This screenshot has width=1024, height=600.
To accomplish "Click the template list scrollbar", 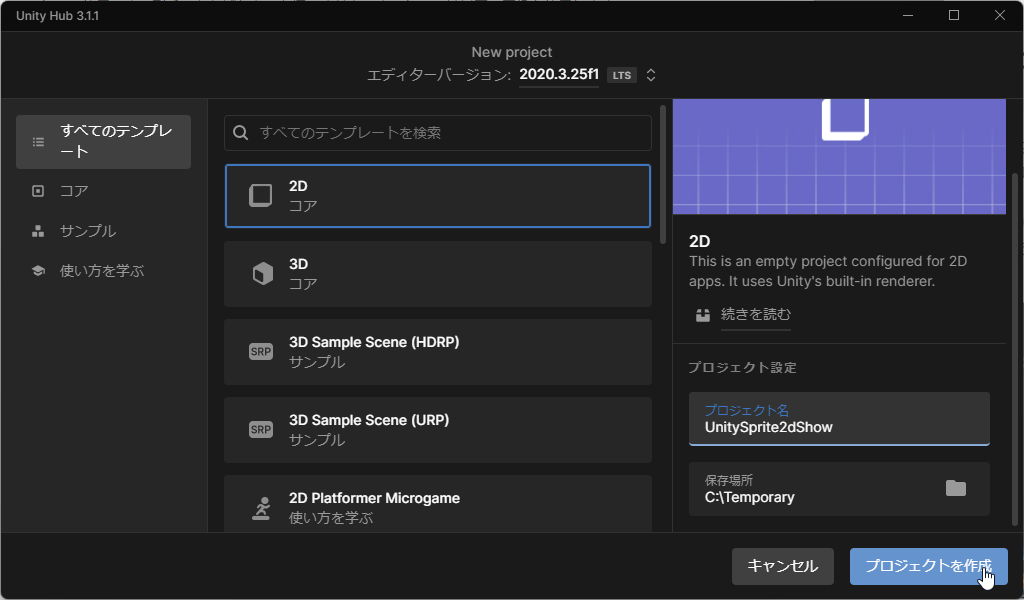I will point(663,174).
